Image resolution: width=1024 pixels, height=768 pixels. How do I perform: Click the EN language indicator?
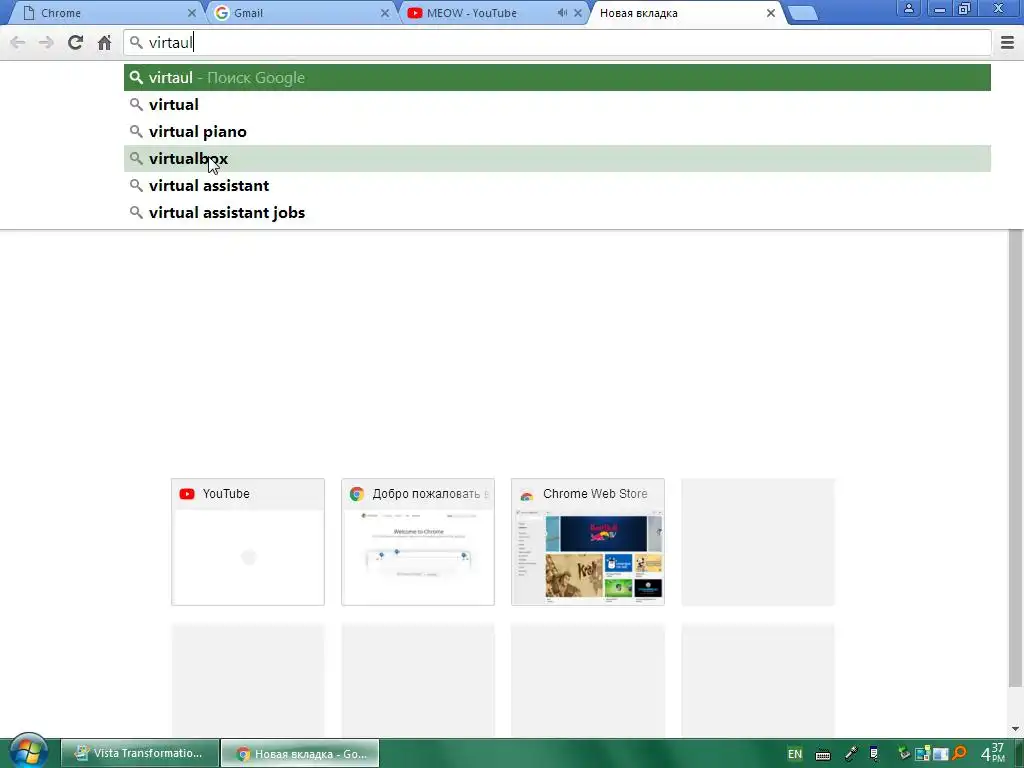click(x=795, y=754)
